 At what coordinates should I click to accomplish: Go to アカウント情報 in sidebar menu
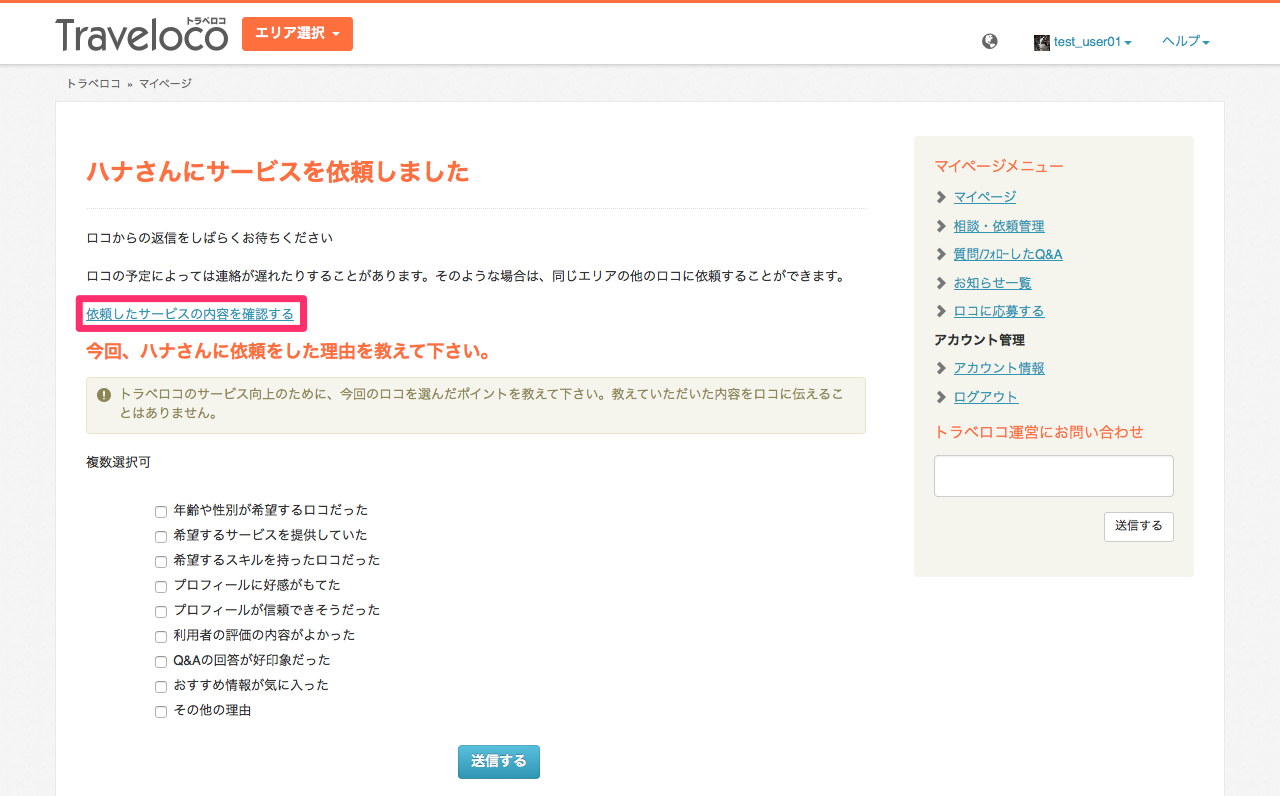pyautogui.click(x=999, y=368)
